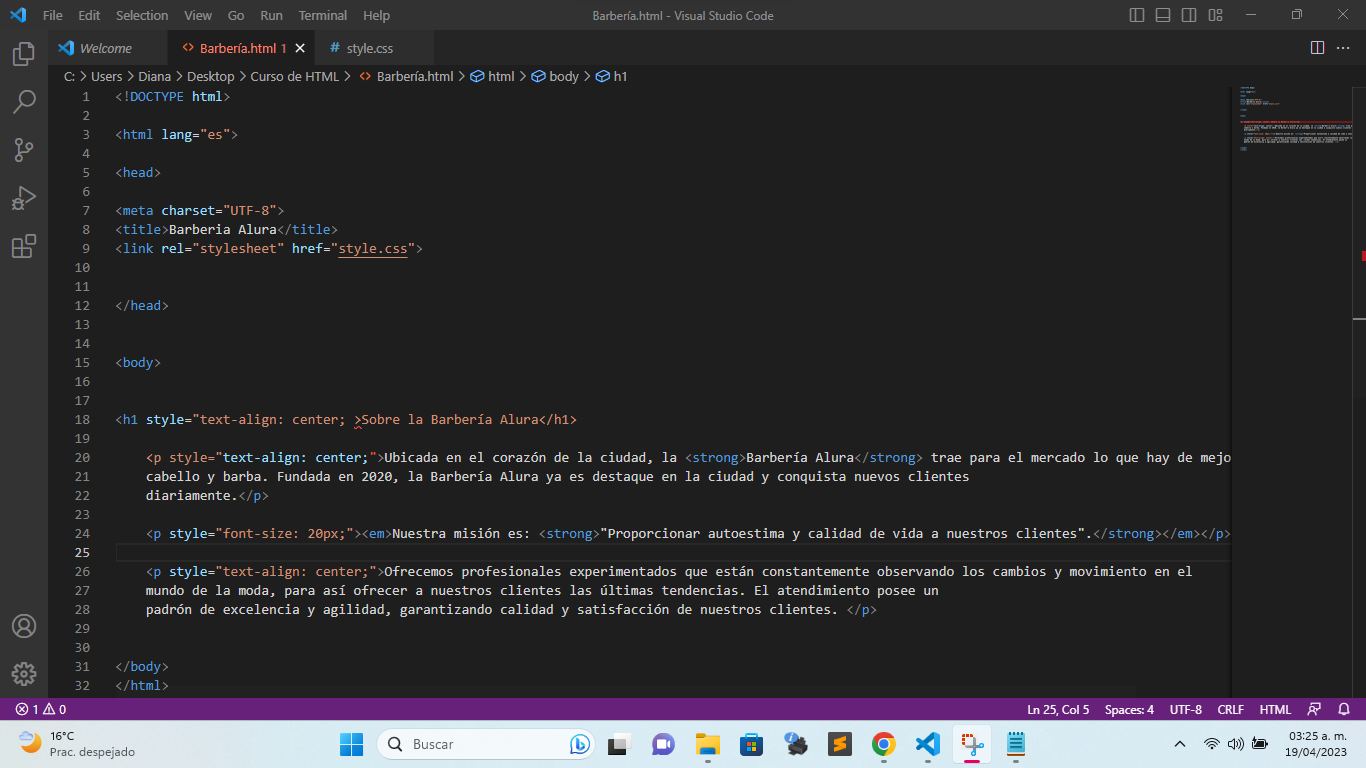
Task: Open the Accounts menu icon
Action: point(24,626)
